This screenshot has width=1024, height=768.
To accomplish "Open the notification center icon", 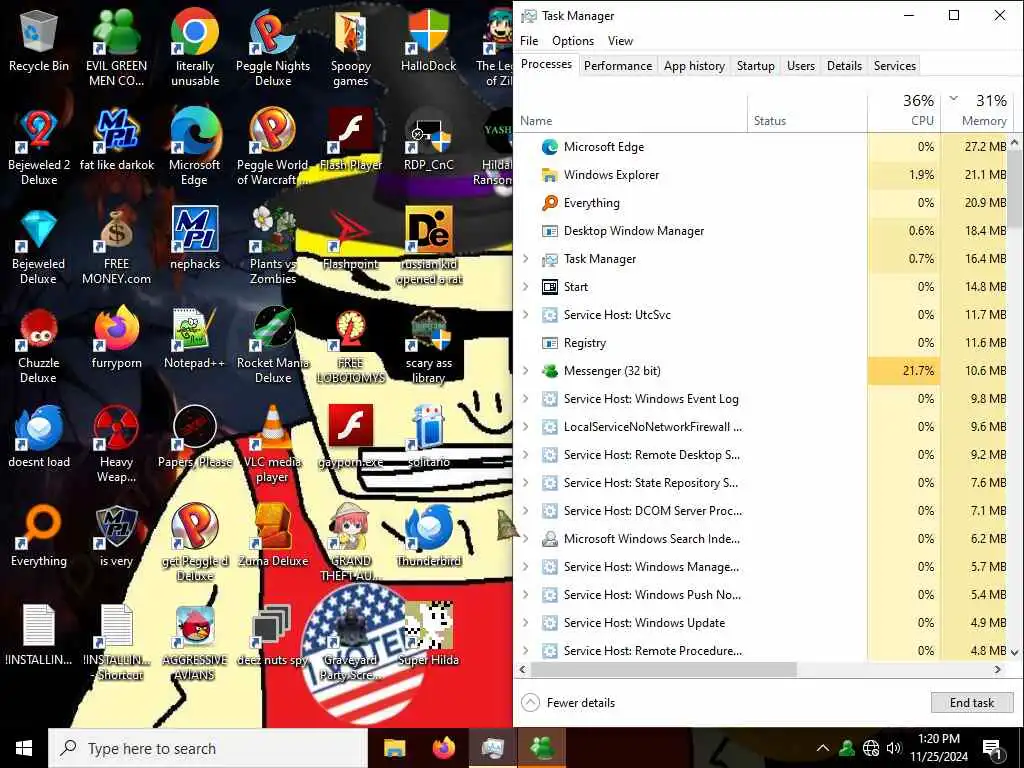I will (x=991, y=748).
